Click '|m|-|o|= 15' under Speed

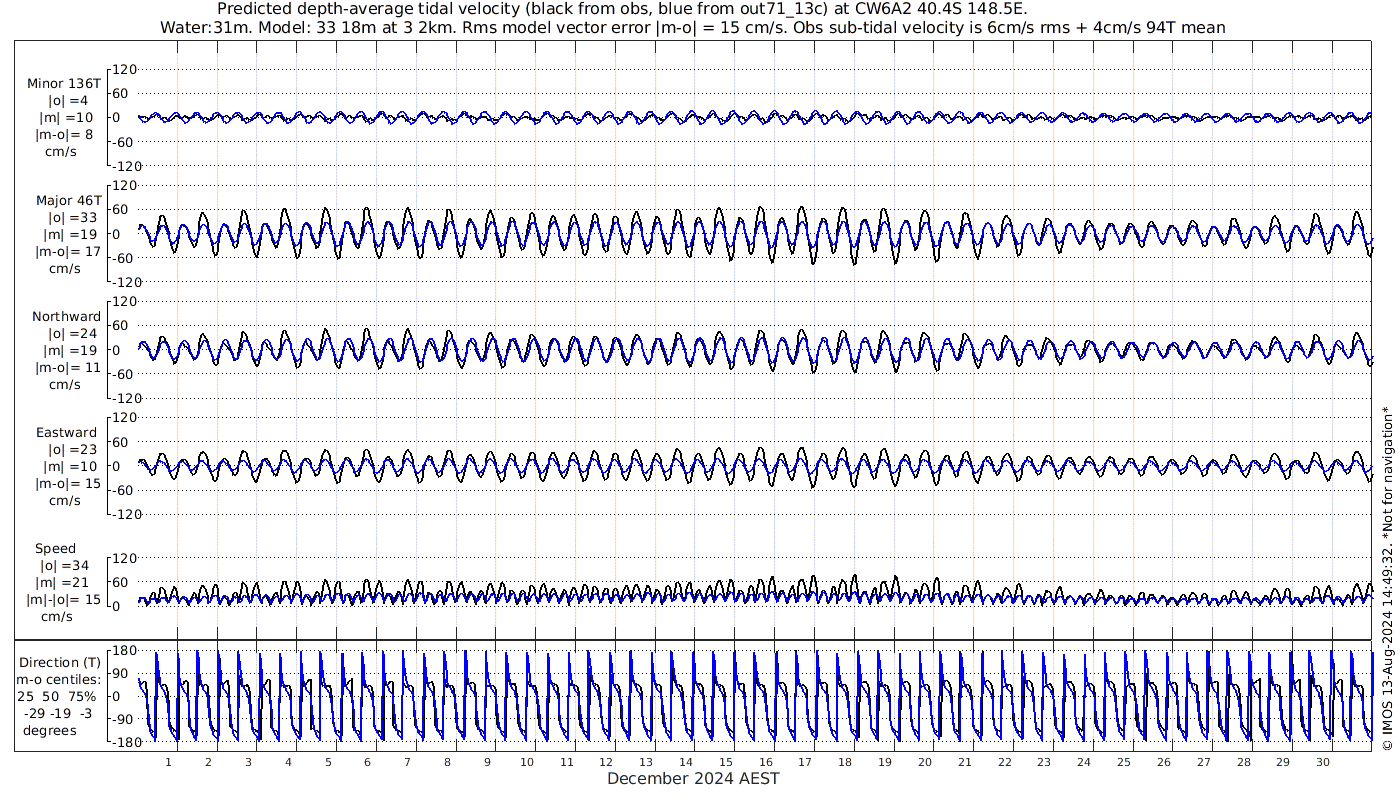pyautogui.click(x=64, y=600)
